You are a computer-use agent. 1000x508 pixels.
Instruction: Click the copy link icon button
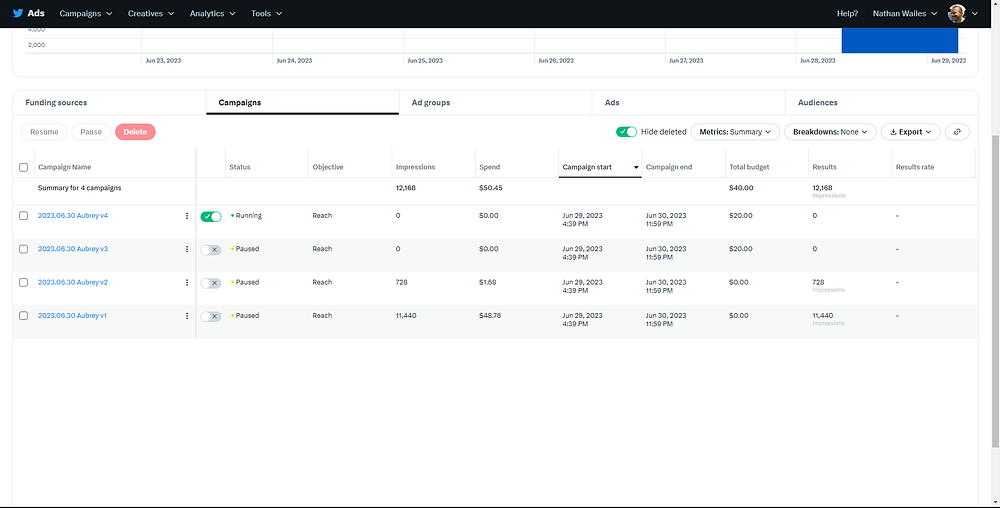click(957, 132)
